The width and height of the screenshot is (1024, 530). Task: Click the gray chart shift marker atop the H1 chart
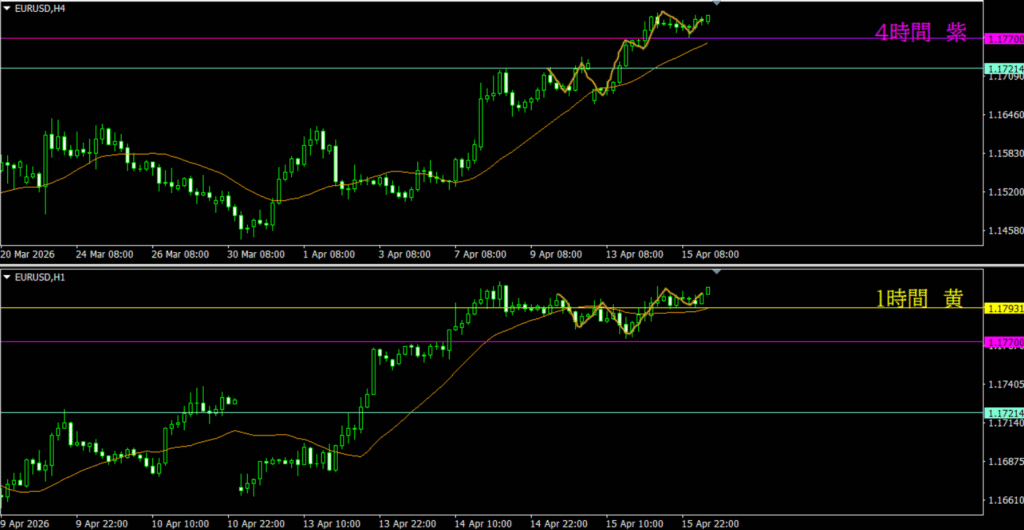[x=716, y=272]
